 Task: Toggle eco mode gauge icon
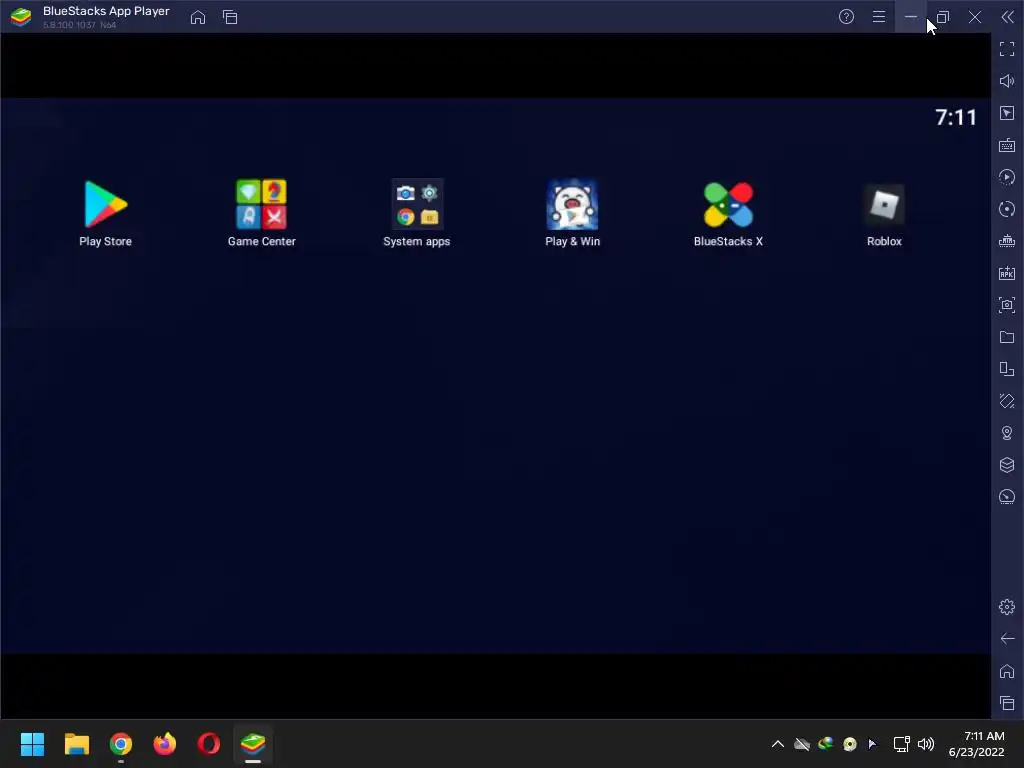click(1007, 497)
